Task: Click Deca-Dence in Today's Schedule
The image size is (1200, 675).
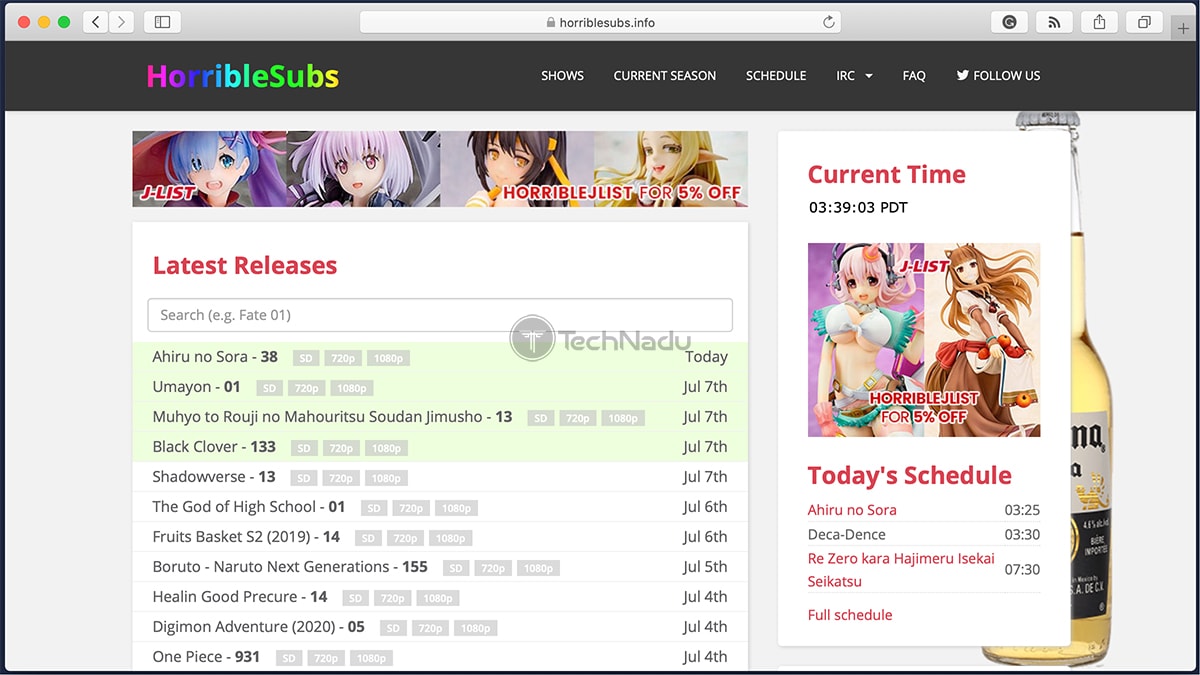Action: 847,535
